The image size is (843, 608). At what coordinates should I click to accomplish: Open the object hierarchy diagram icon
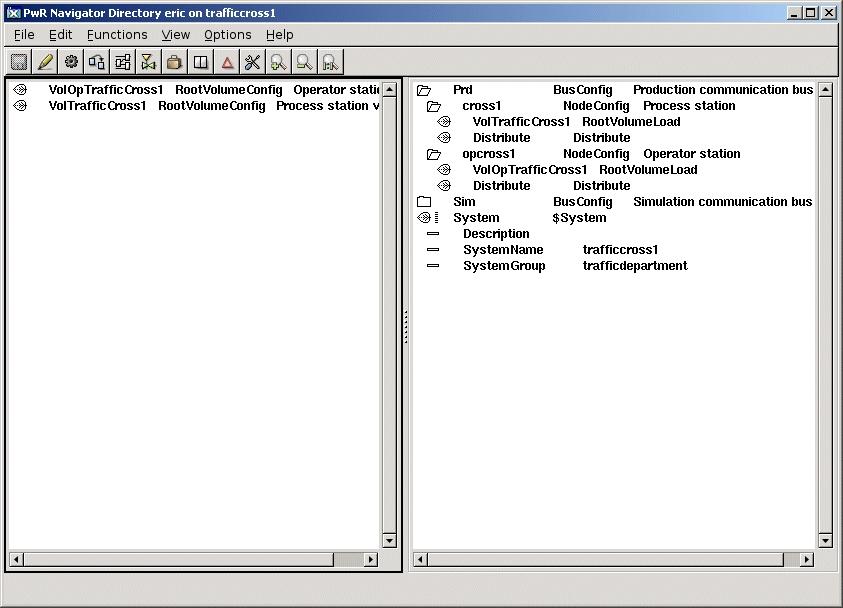[x=123, y=62]
